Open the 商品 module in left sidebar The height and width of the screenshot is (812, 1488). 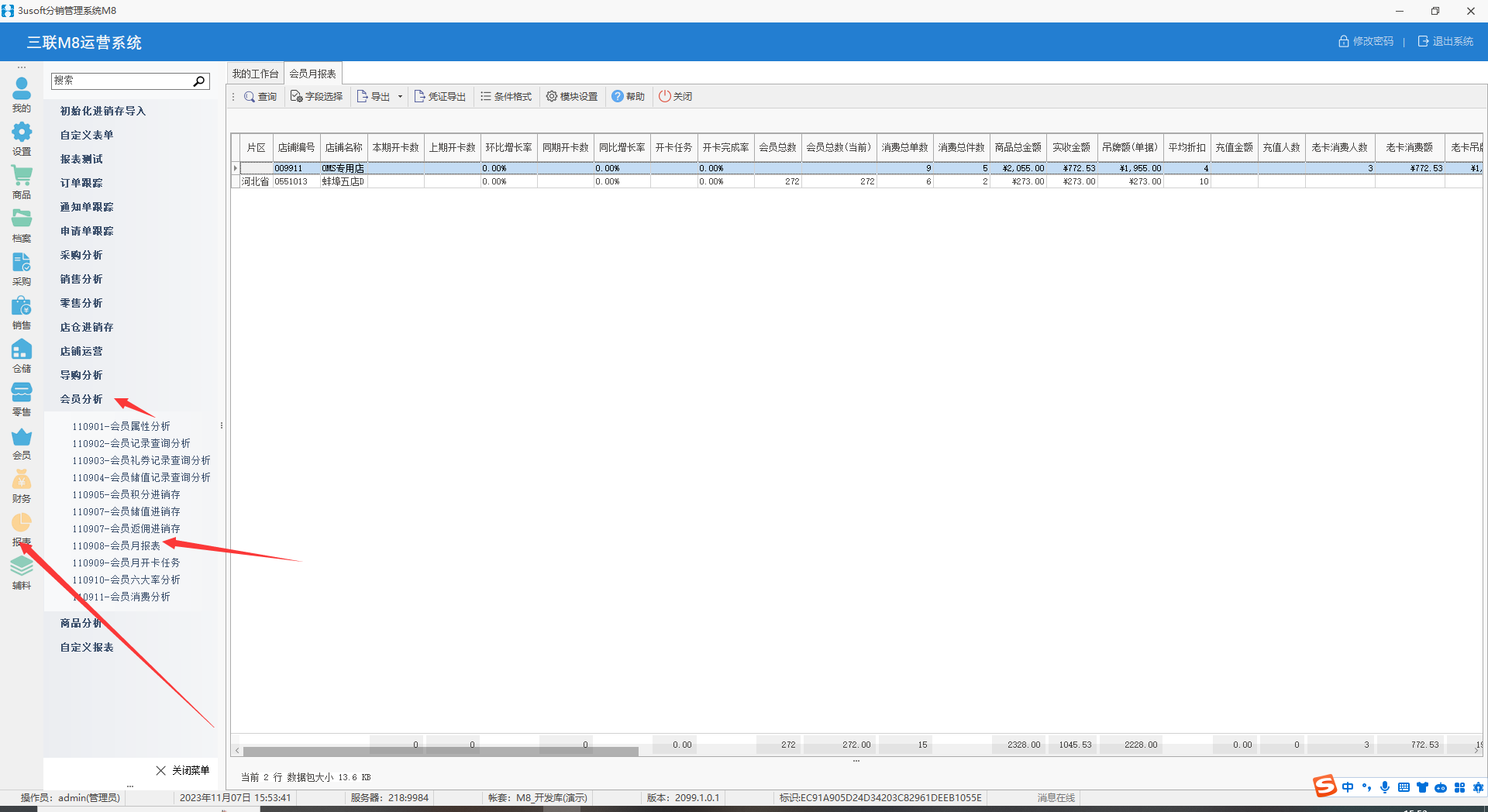(x=22, y=182)
